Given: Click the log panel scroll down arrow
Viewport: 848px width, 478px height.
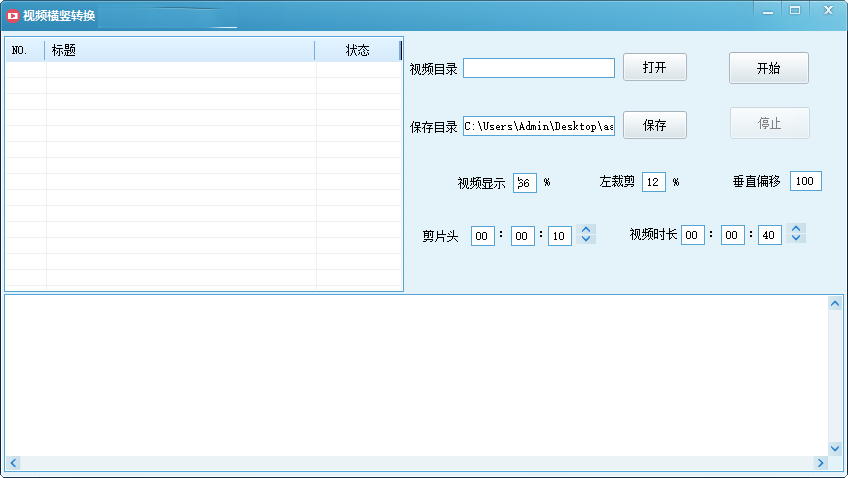Looking at the screenshot, I should point(834,448).
